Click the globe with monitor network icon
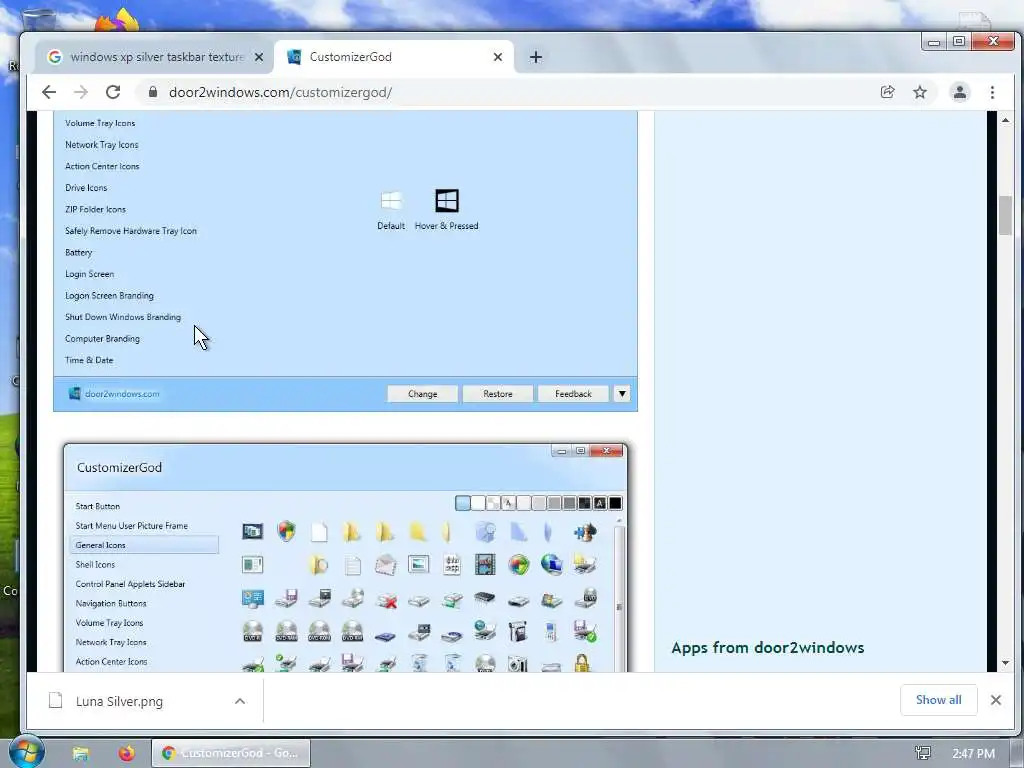 pyautogui.click(x=552, y=564)
